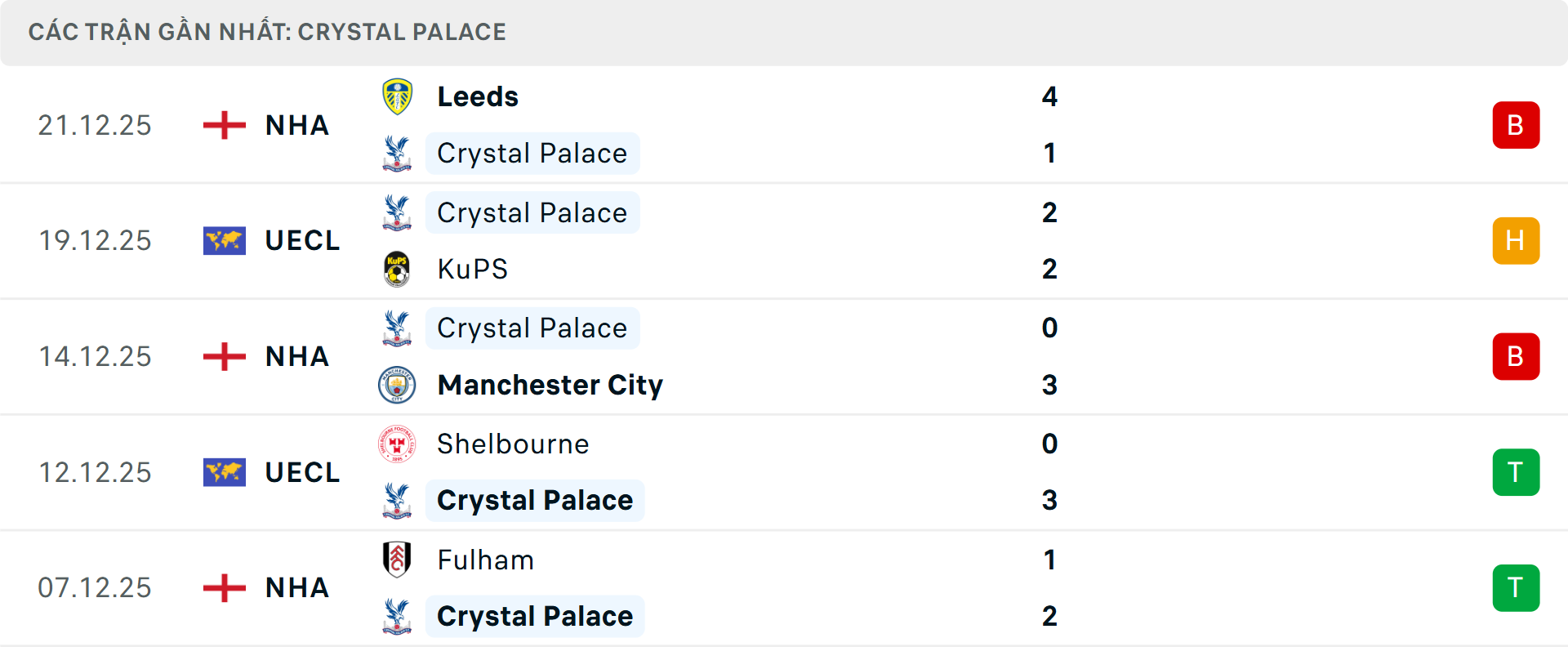Click the red B badge for the Leeds loss
1568x647 pixels.
[1516, 125]
